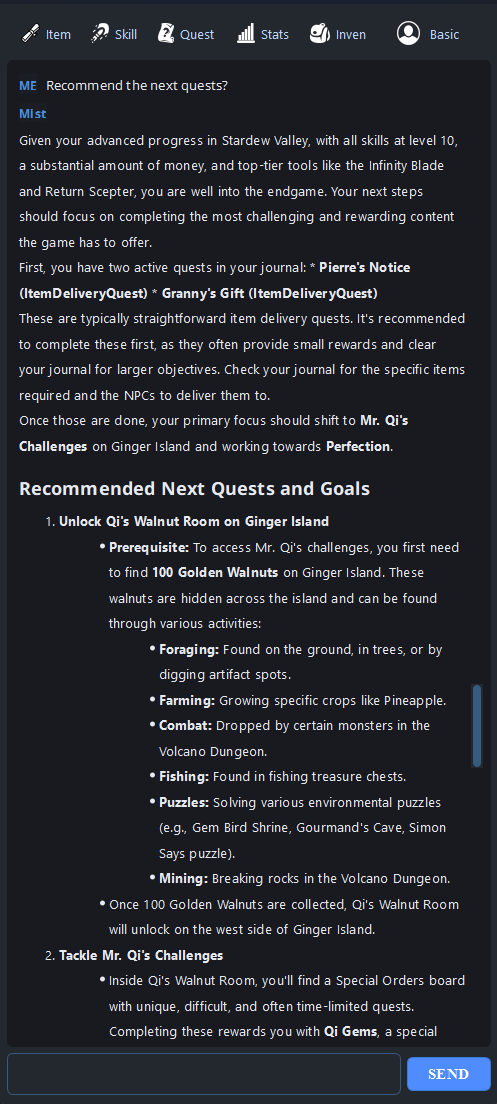Click the Item sword icon
This screenshot has height=1104, width=497.
tap(30, 33)
